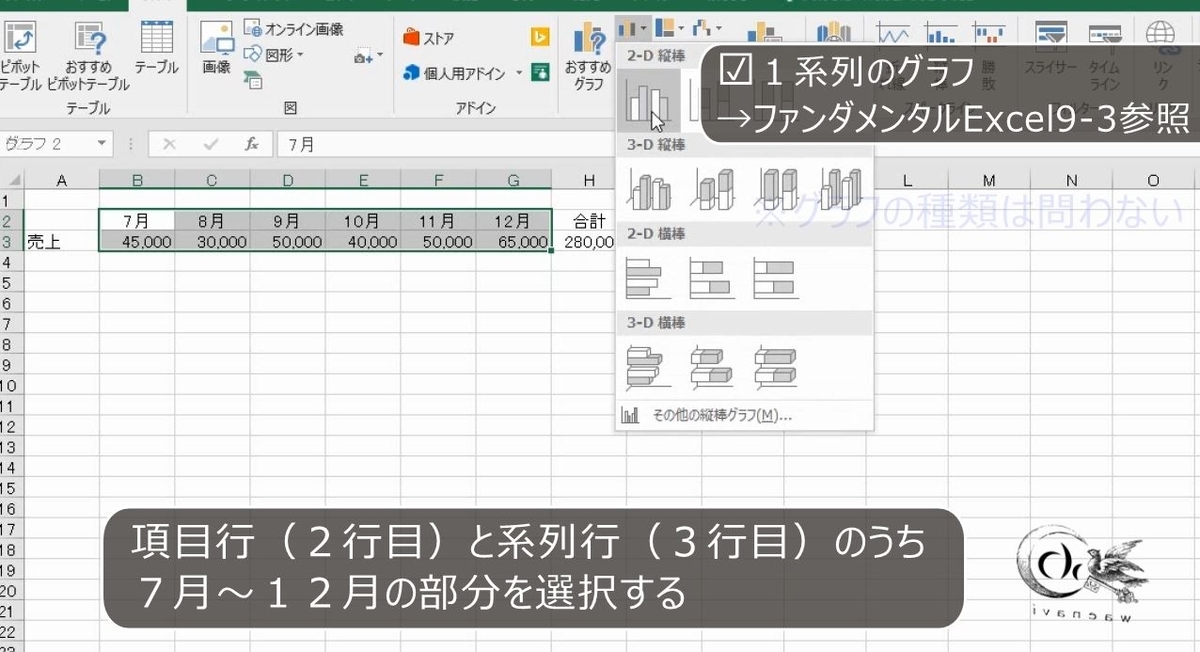Open おすすめグラフ recommended charts
This screenshot has height=652, width=1200.
pos(588,56)
